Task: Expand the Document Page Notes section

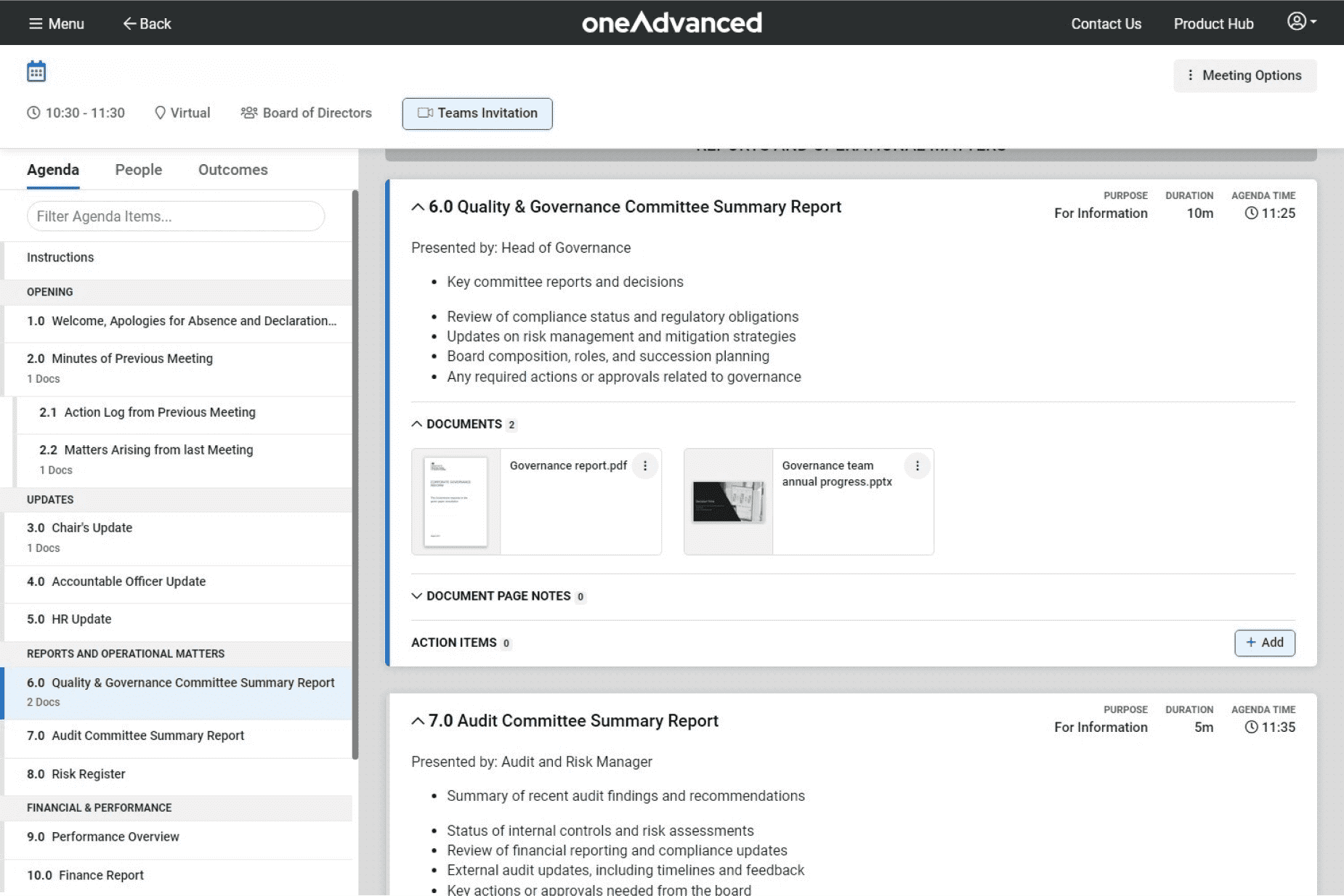Action: click(x=417, y=596)
